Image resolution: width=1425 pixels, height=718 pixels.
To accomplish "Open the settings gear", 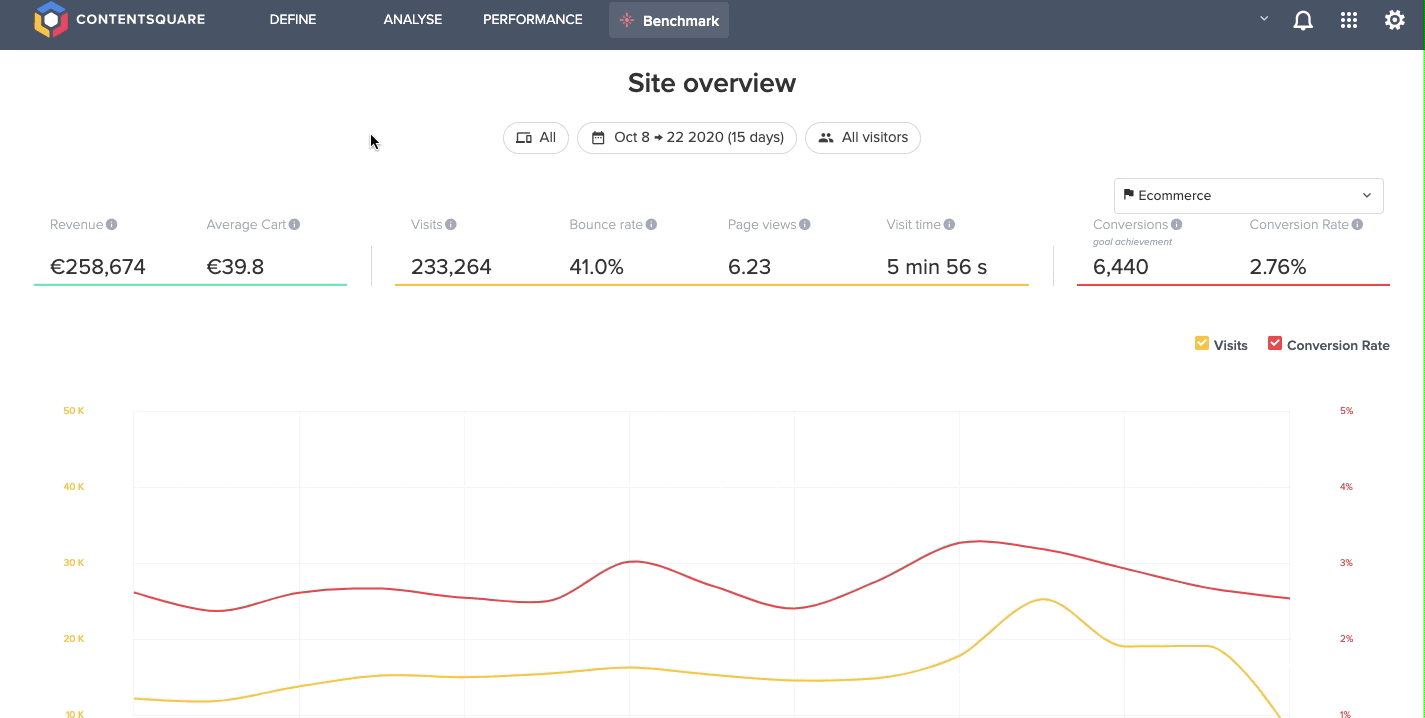I will [x=1395, y=20].
